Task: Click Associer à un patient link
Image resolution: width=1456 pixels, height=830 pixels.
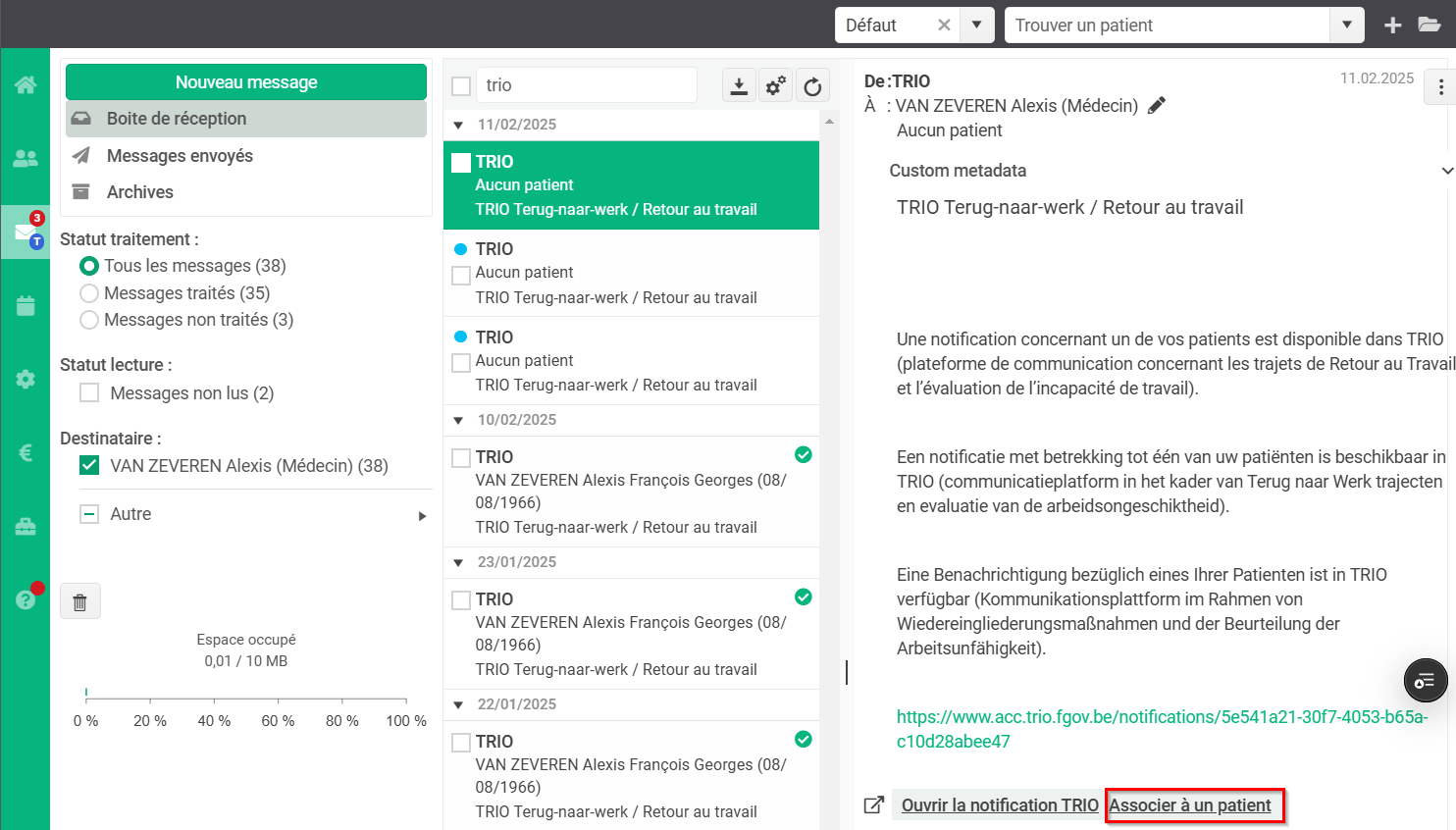Action: tap(1190, 805)
